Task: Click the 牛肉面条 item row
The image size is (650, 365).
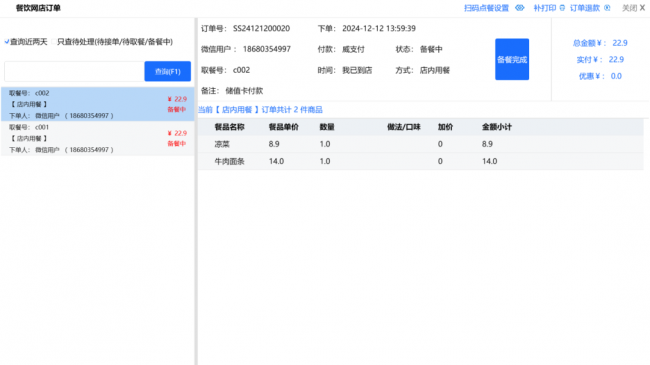Action: (x=420, y=161)
